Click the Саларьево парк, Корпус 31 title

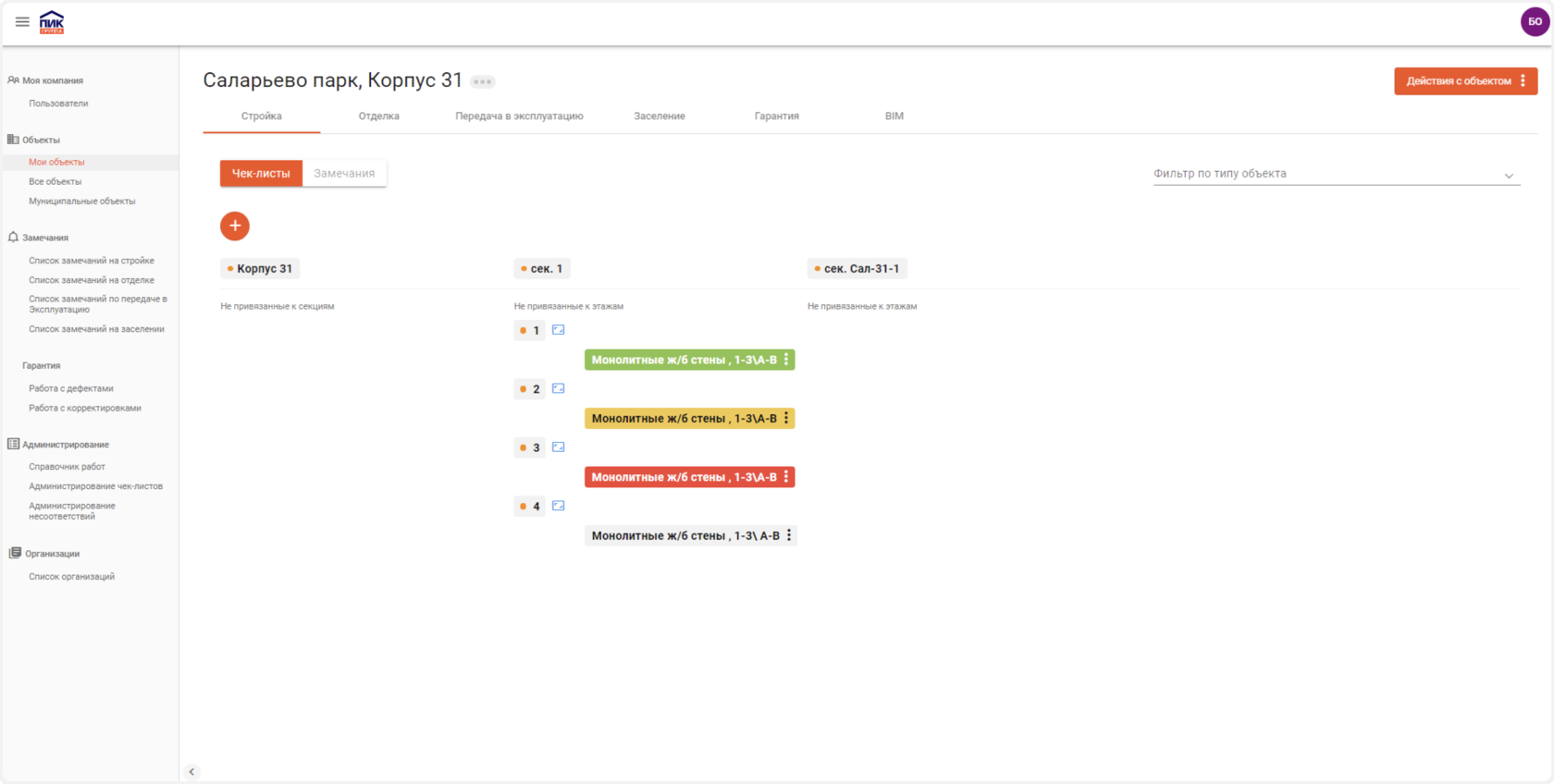(333, 80)
